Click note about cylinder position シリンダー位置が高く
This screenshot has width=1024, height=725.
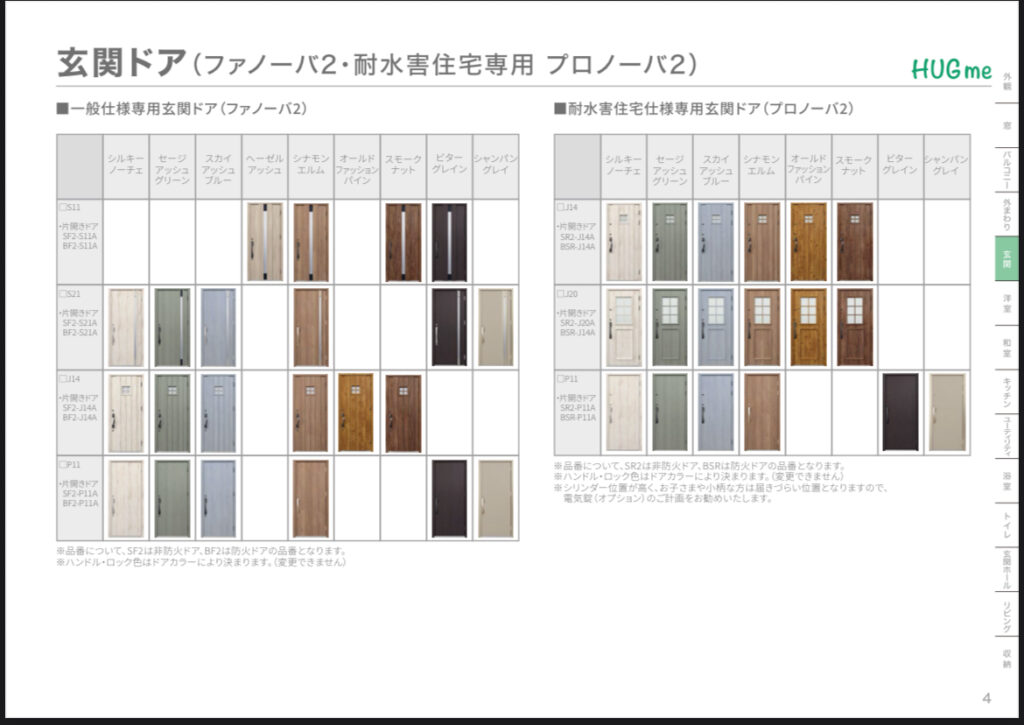click(x=721, y=492)
